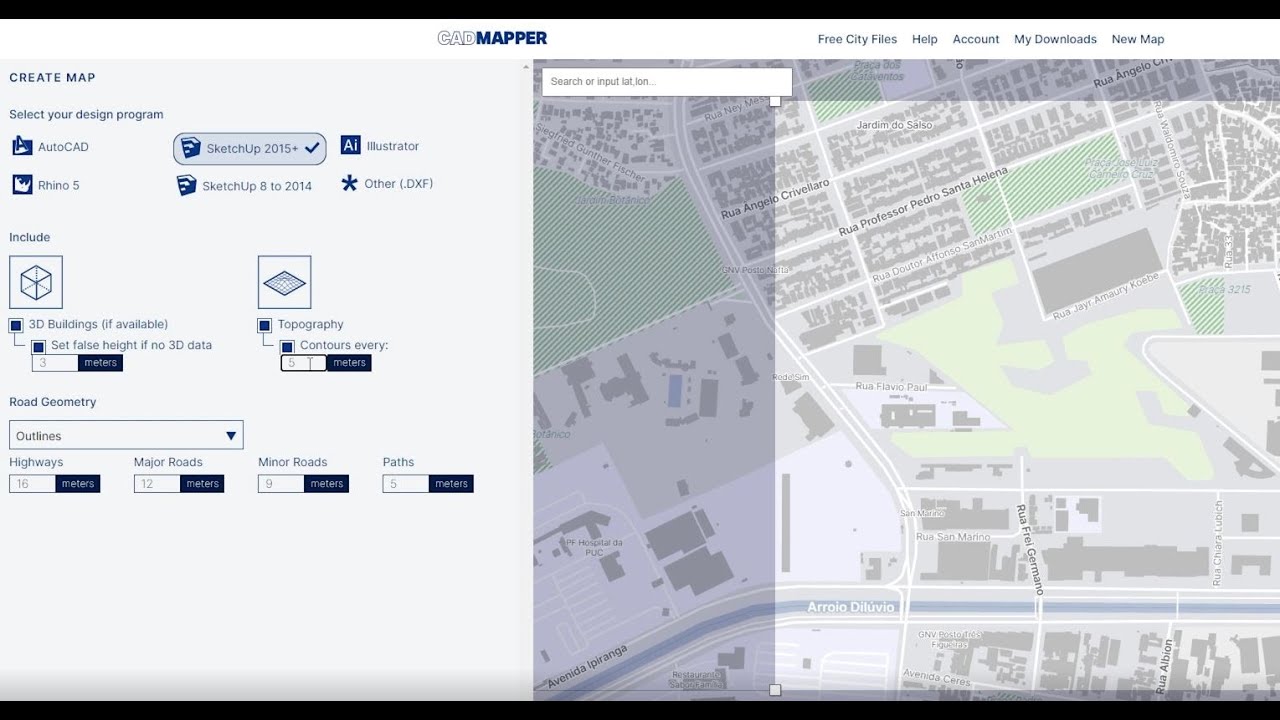1280x720 pixels.
Task: Click the map search input box
Action: tap(667, 82)
